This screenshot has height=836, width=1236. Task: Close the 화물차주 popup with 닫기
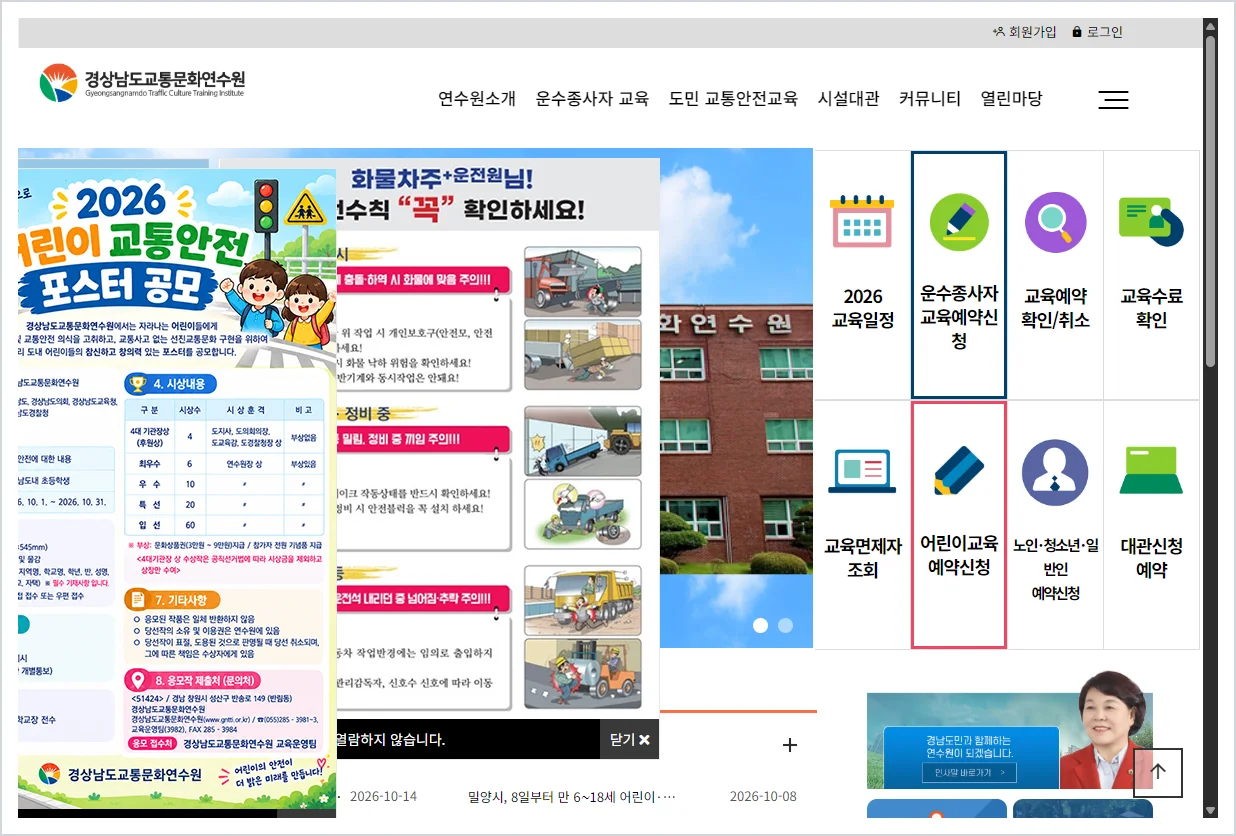[630, 739]
